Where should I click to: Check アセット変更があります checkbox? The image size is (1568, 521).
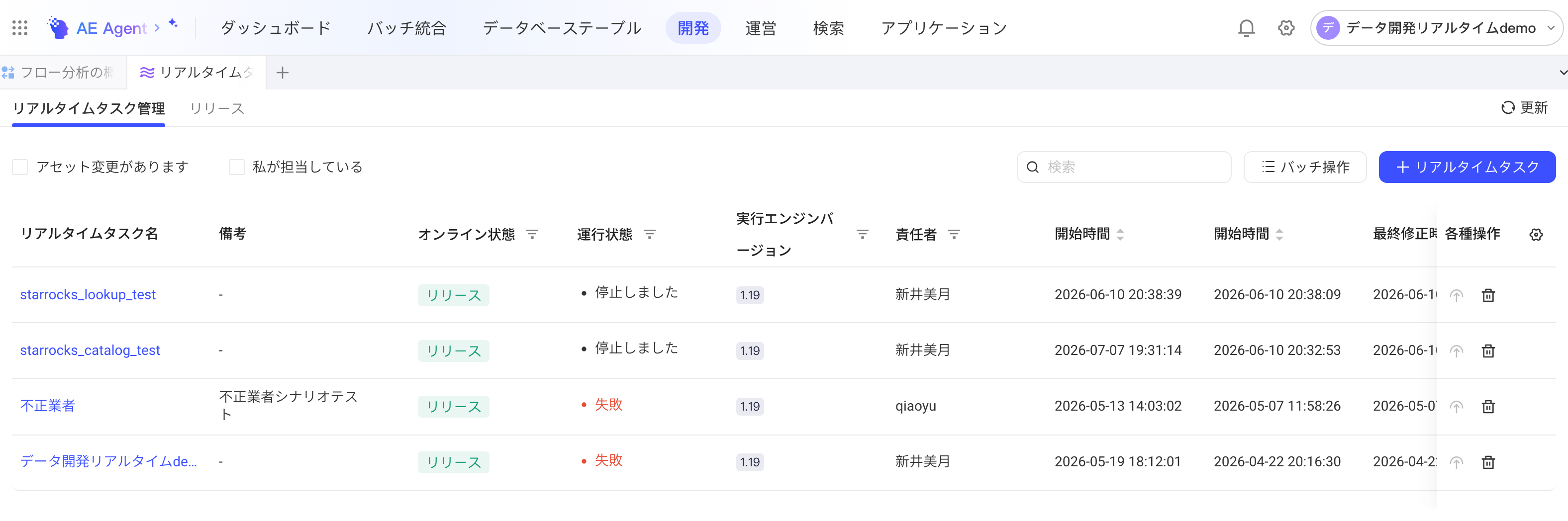click(x=20, y=167)
